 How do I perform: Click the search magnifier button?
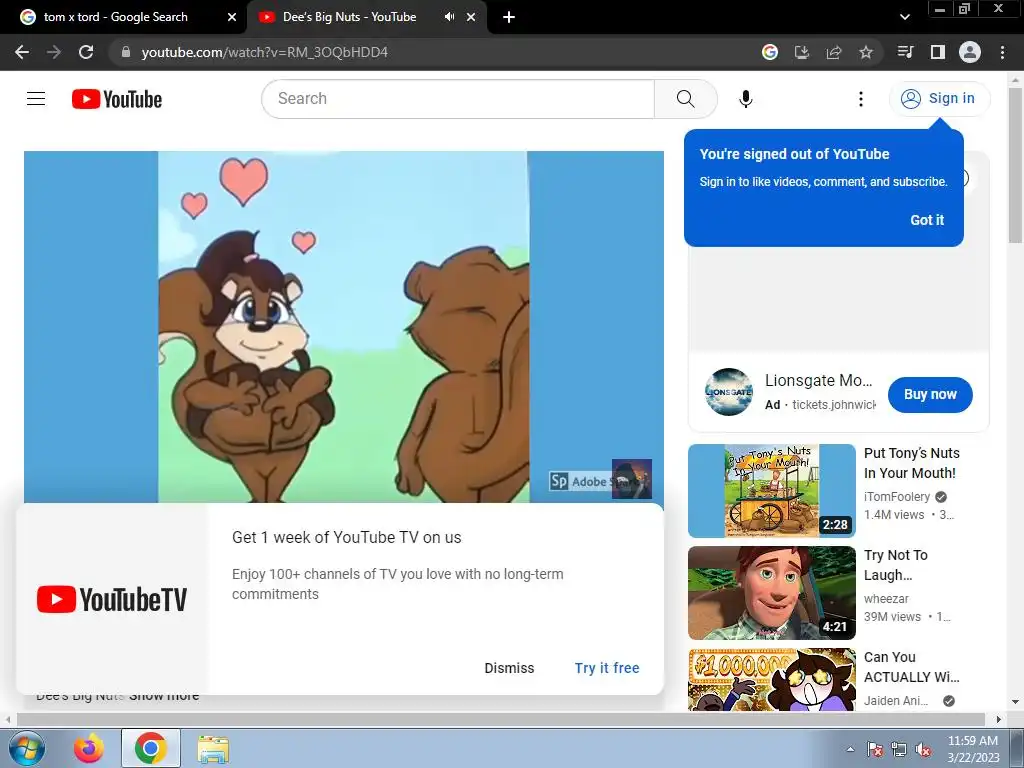685,99
